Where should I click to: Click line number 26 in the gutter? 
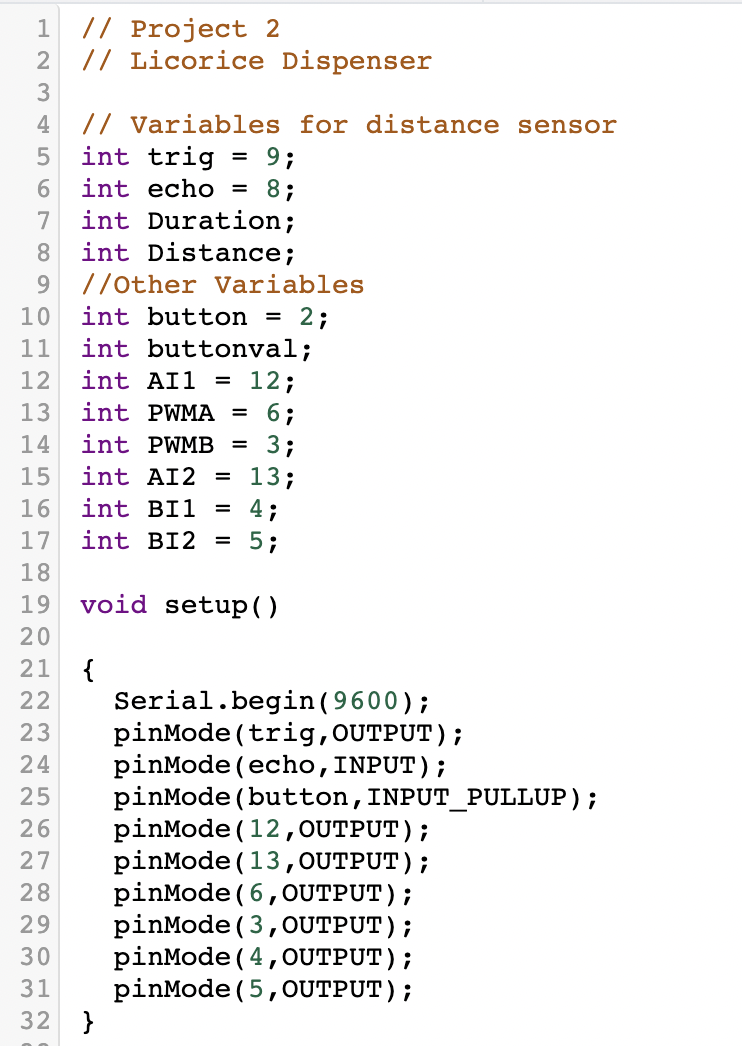click(35, 829)
